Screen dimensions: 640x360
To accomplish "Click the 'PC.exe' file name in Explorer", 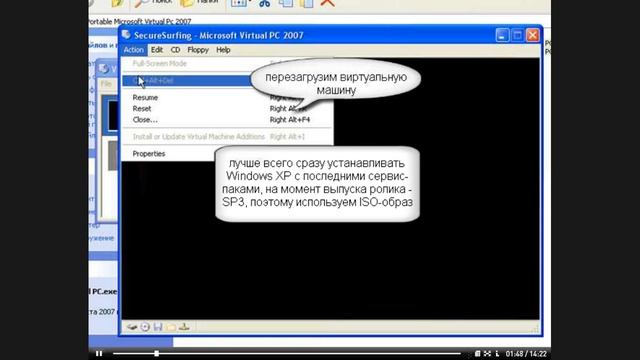I will coord(104,291).
